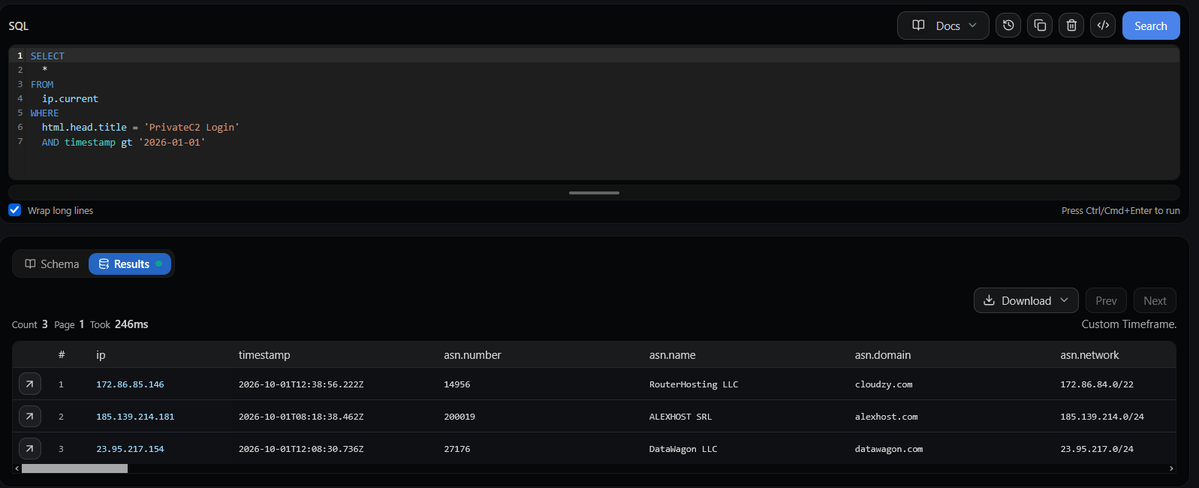Select the cloudzy.com domain cell
Screen dimensions: 1199x488
point(883,385)
